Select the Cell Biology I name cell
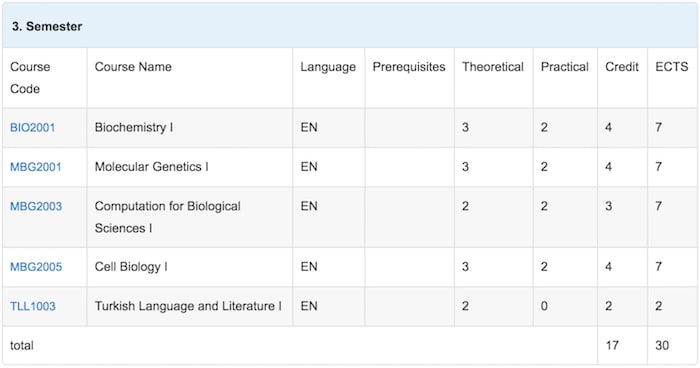700x368 pixels. pyautogui.click(x=190, y=267)
